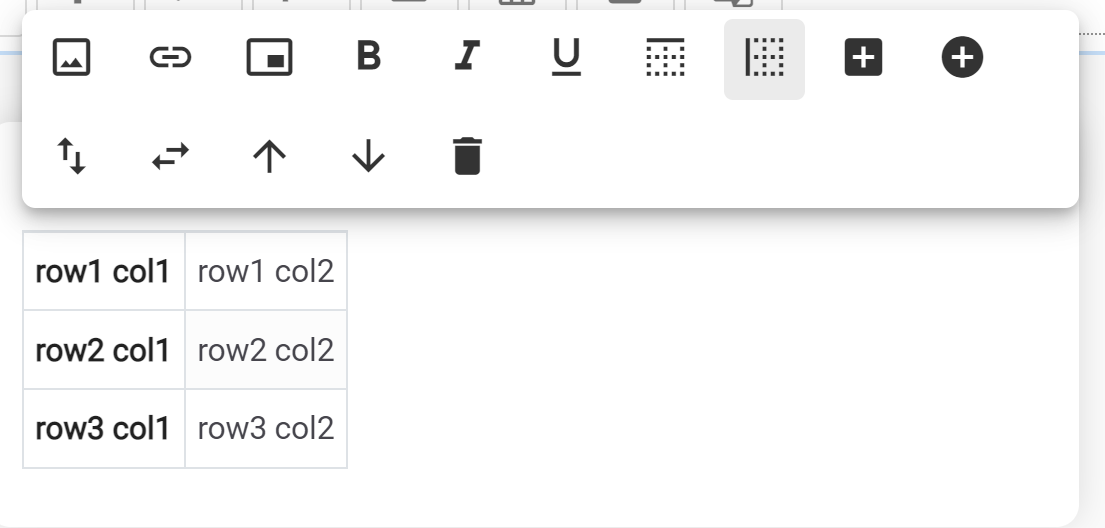Toggle bold formatting
The height and width of the screenshot is (528, 1105).
[369, 58]
